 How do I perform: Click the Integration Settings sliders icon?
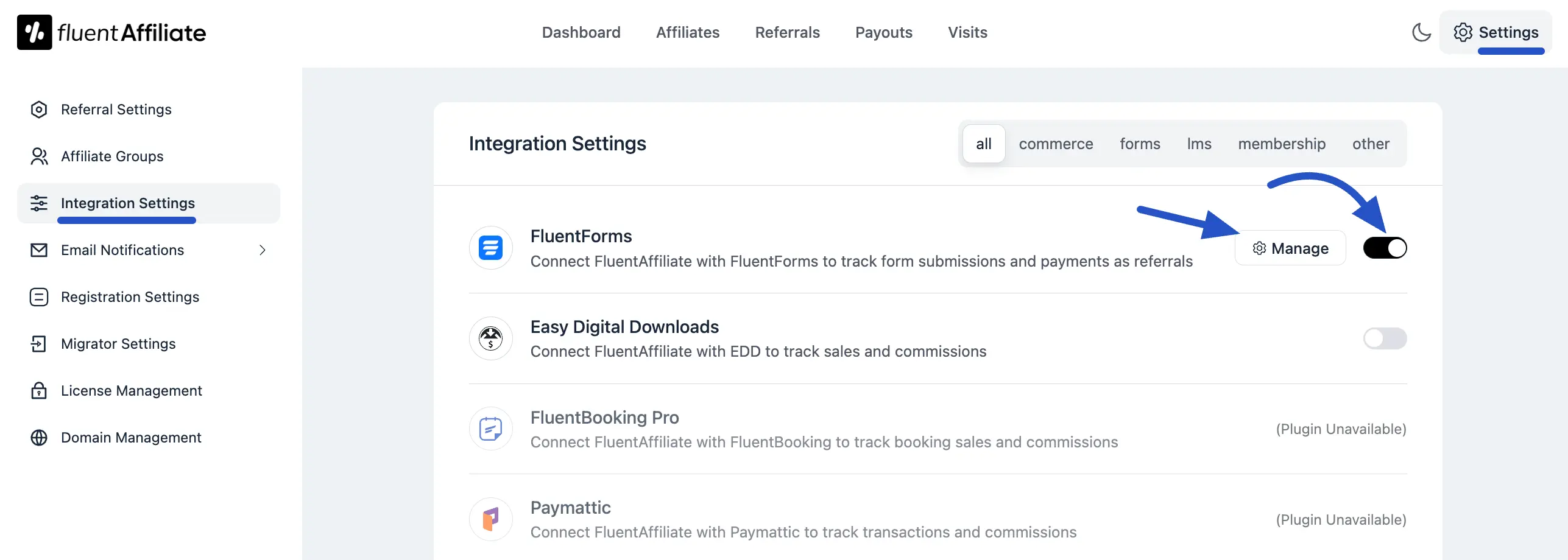click(39, 203)
